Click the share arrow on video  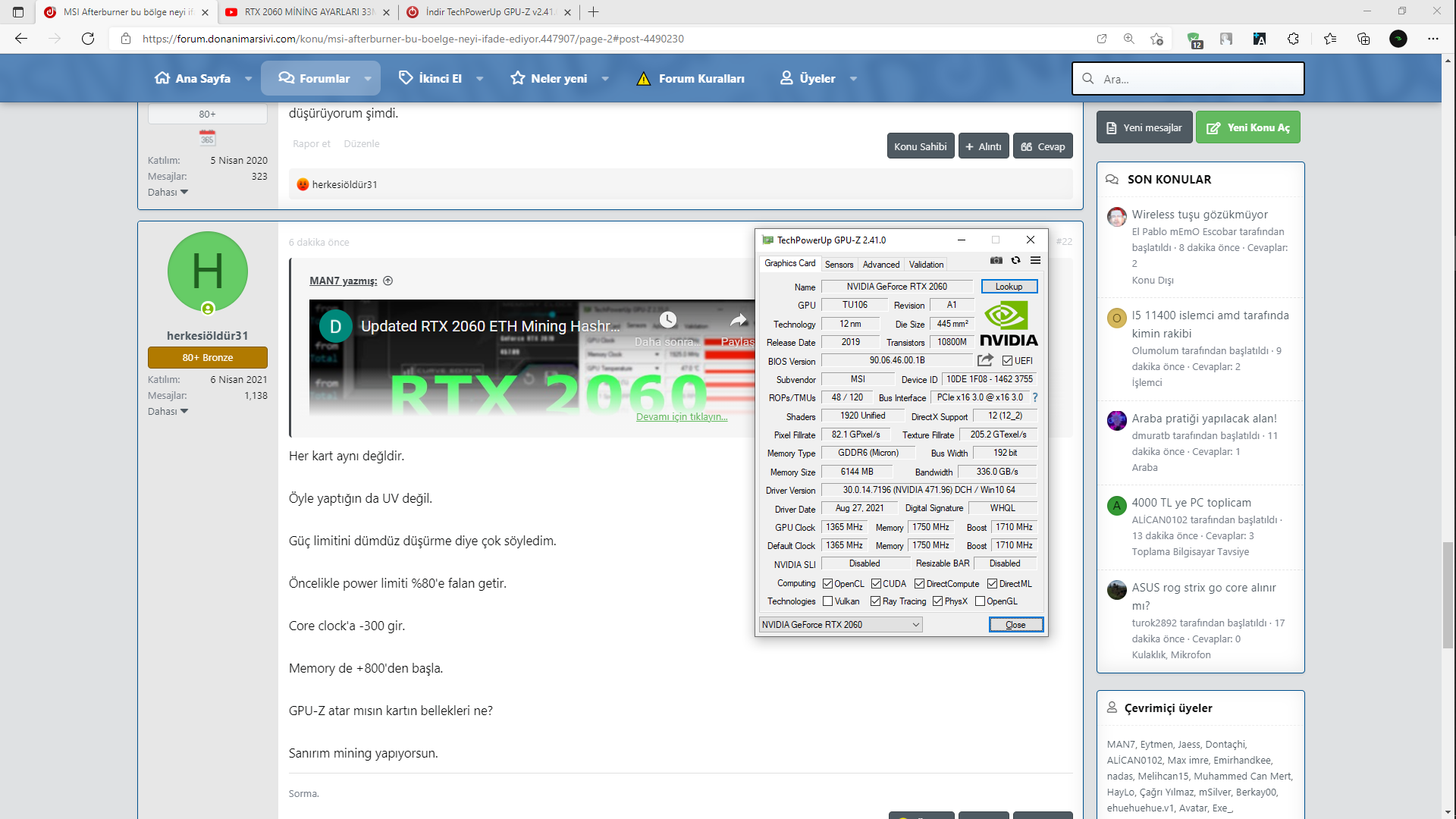(x=739, y=321)
